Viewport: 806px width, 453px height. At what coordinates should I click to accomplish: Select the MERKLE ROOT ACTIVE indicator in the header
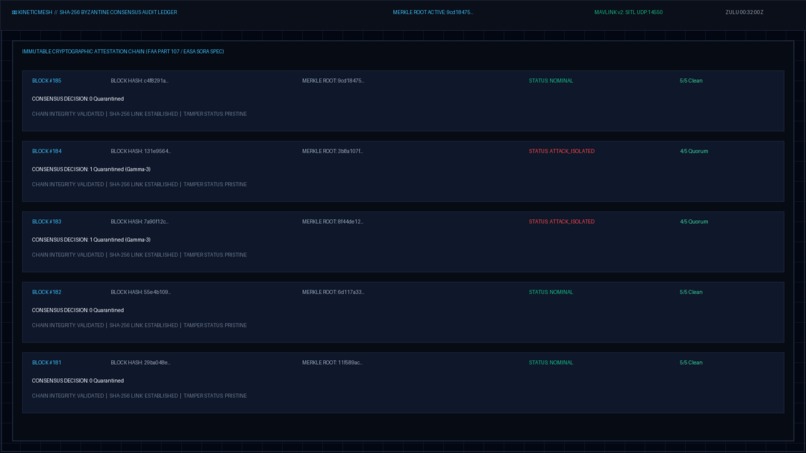point(433,12)
